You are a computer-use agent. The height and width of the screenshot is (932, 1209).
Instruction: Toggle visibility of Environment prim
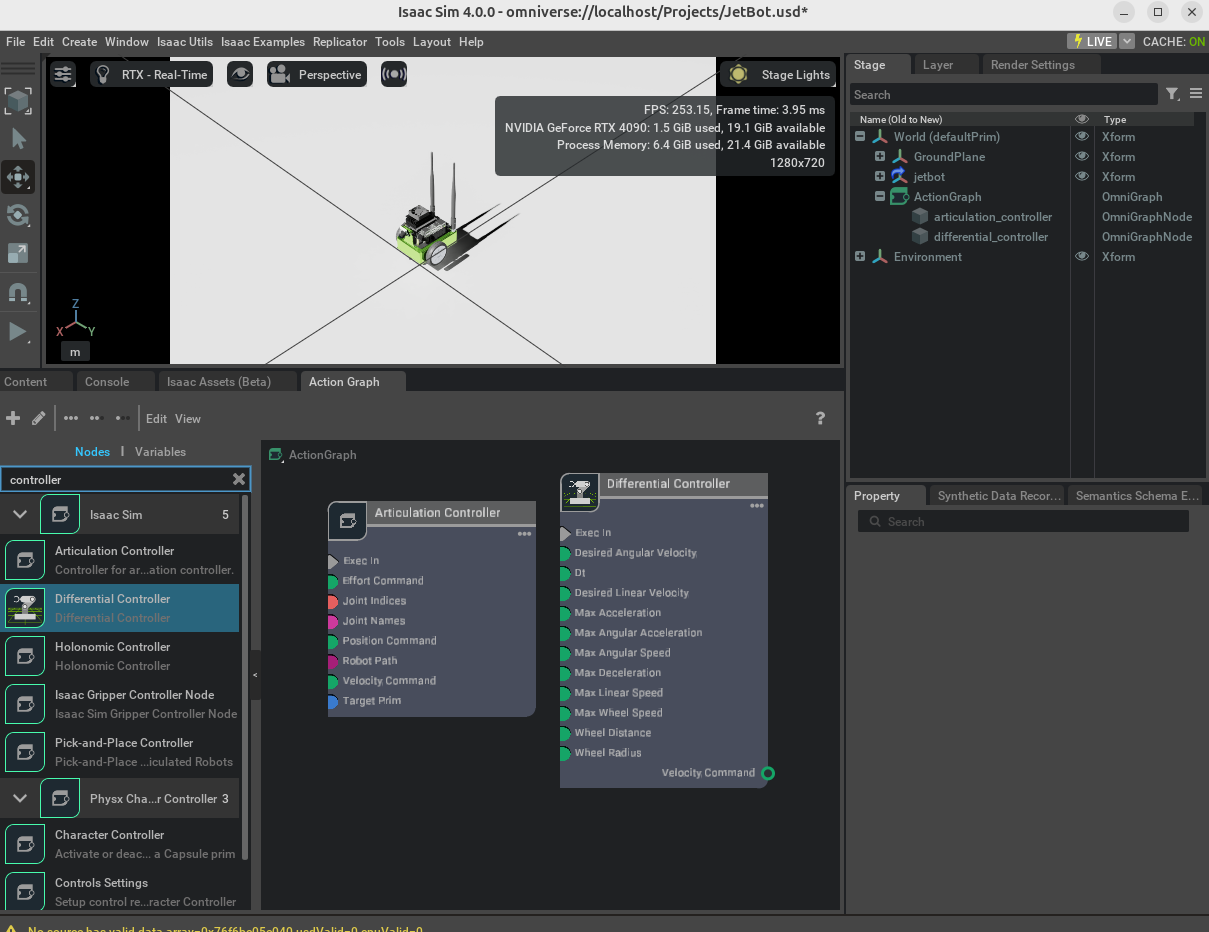(x=1081, y=257)
